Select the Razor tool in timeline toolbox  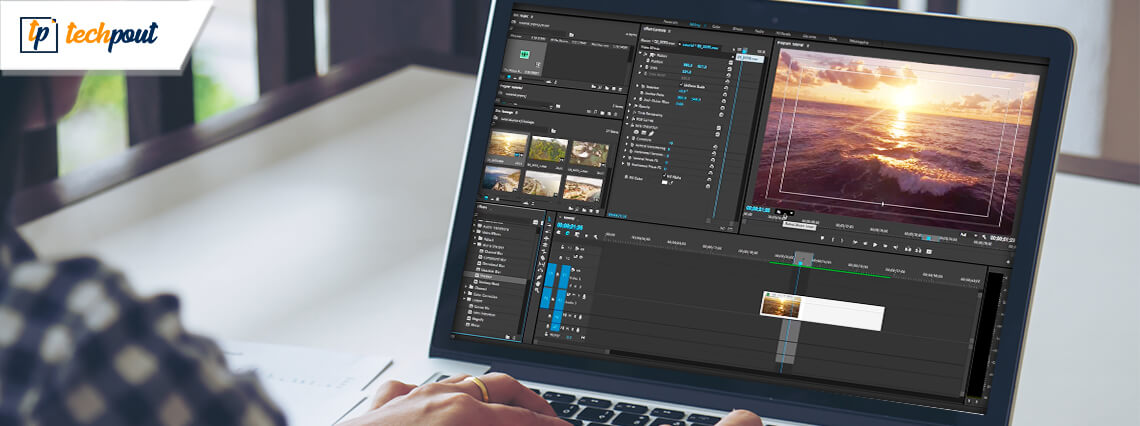pyautogui.click(x=543, y=258)
